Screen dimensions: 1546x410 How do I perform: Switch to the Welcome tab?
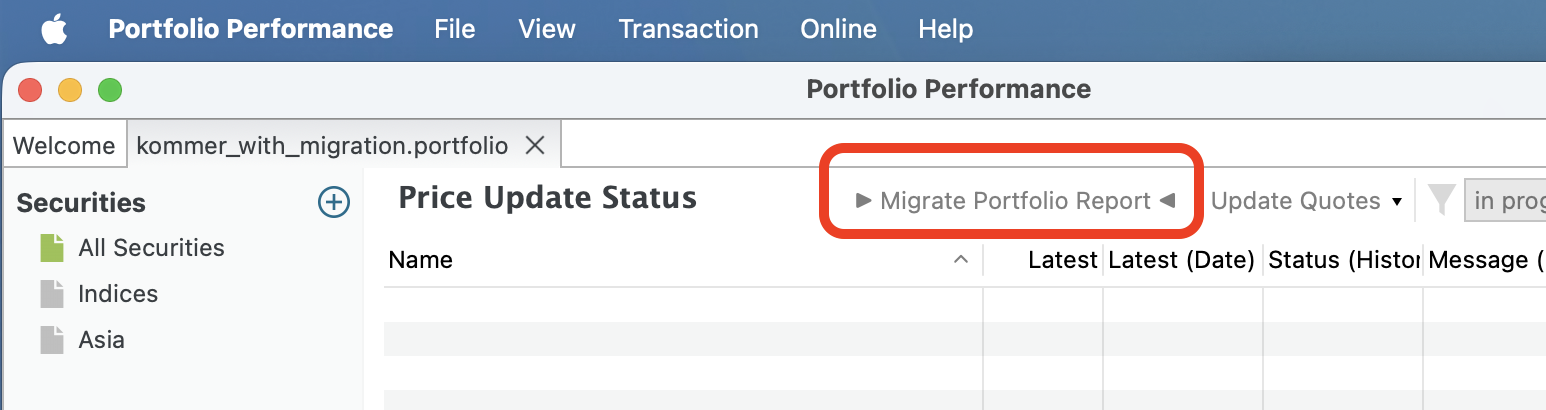(x=64, y=146)
